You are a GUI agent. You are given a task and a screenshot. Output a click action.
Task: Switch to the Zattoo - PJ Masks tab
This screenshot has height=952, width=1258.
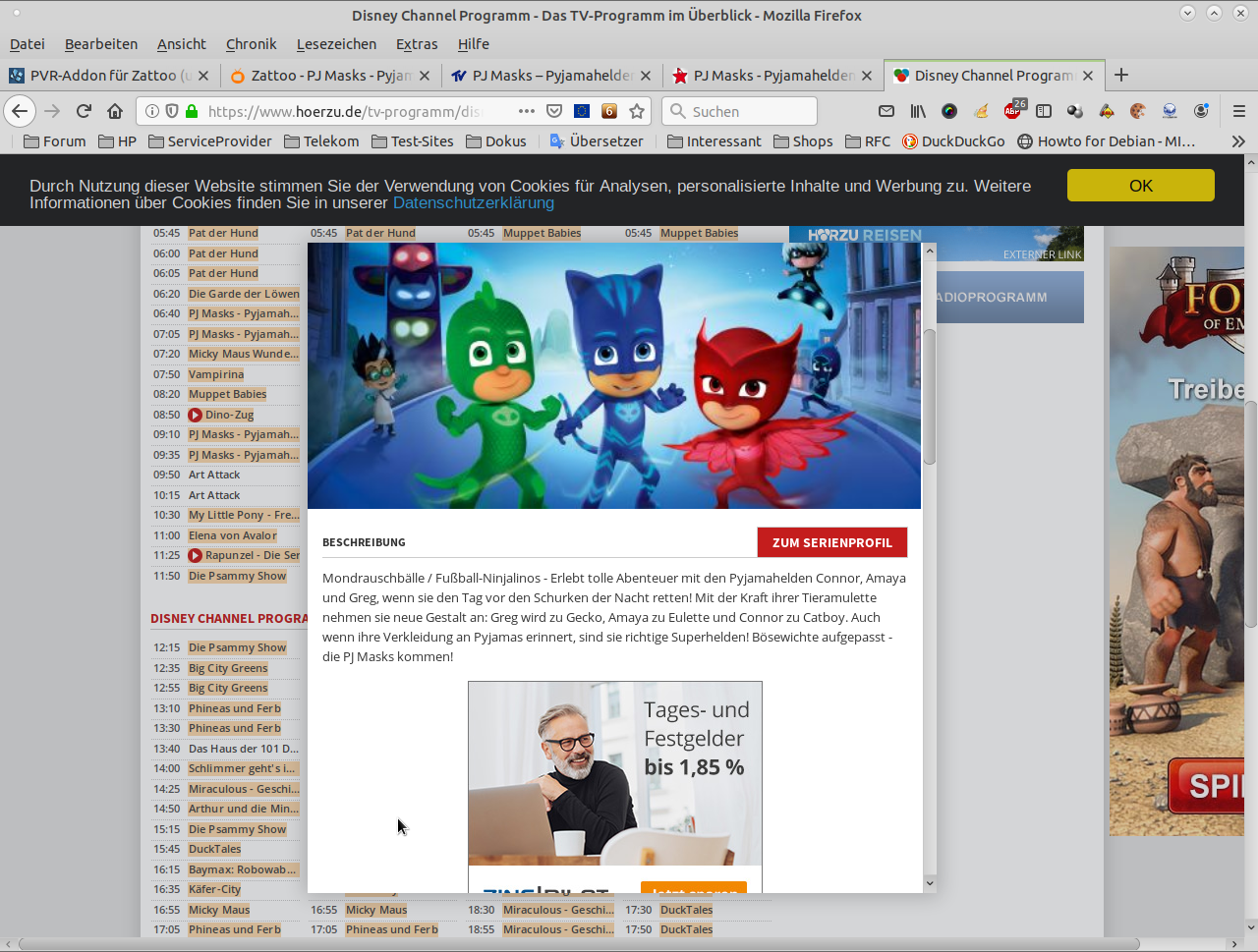pyautogui.click(x=329, y=76)
